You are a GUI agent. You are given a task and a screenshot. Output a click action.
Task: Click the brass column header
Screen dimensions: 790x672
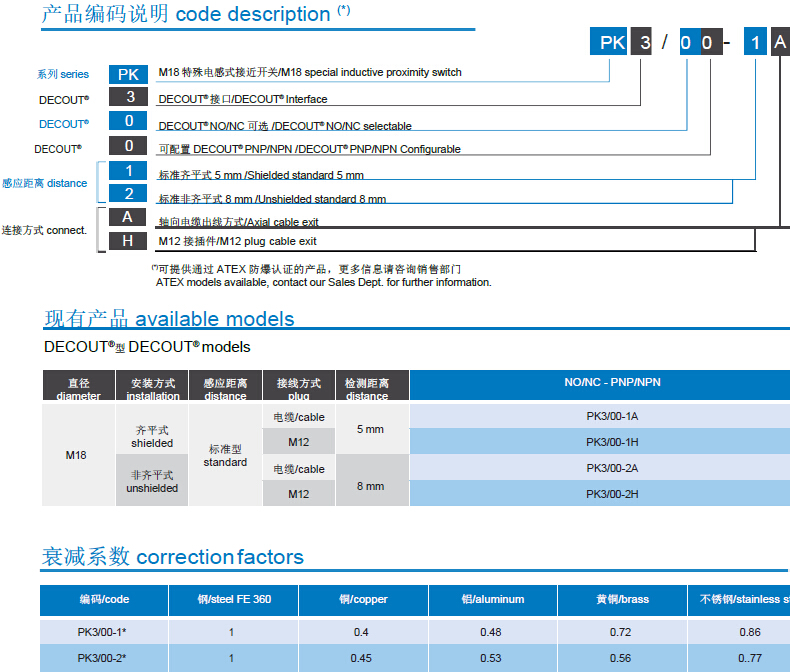(x=622, y=600)
